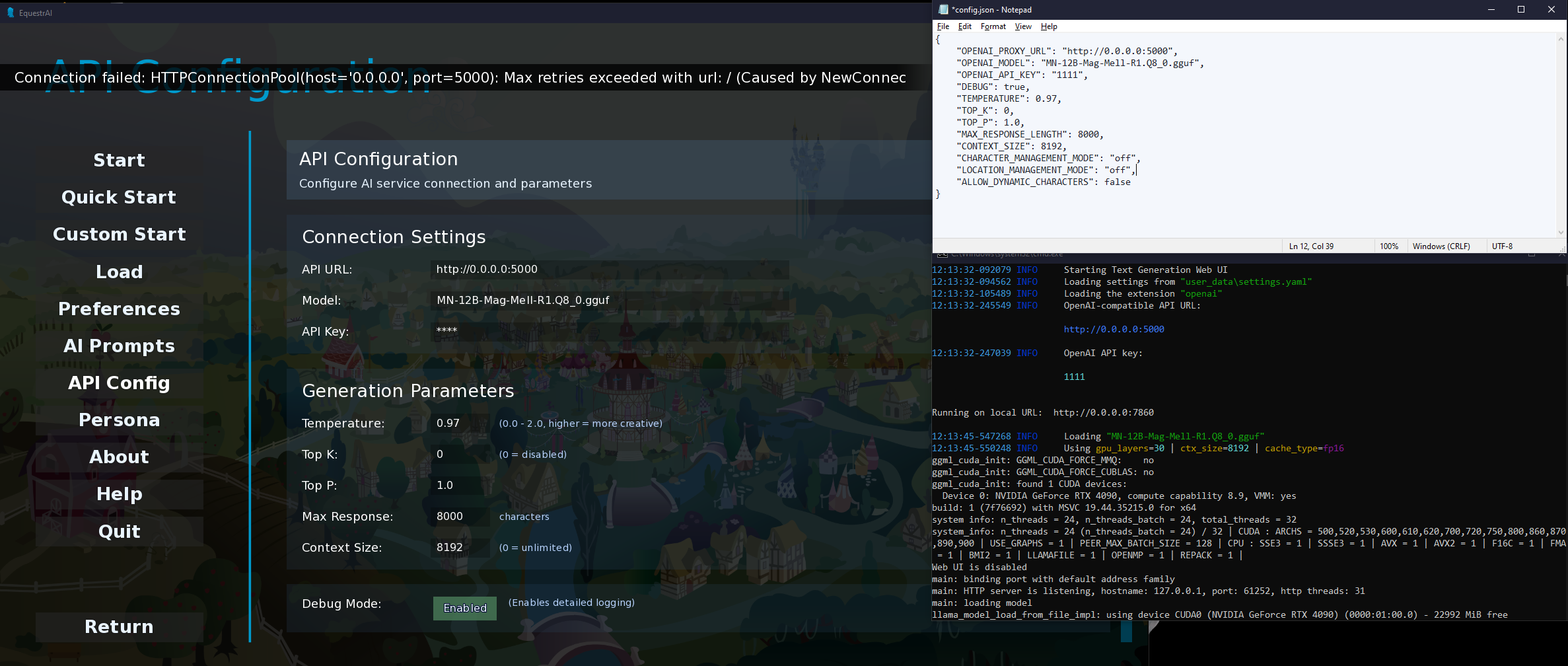The image size is (1568, 666).
Task: Open the View menu in Notepad
Action: [x=1023, y=26]
